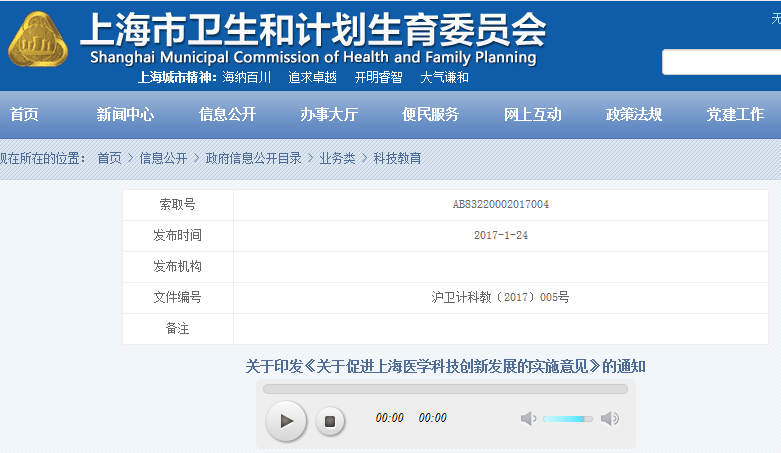Click the loud speaker icon for maximum volume
The image size is (781, 453).
click(609, 418)
